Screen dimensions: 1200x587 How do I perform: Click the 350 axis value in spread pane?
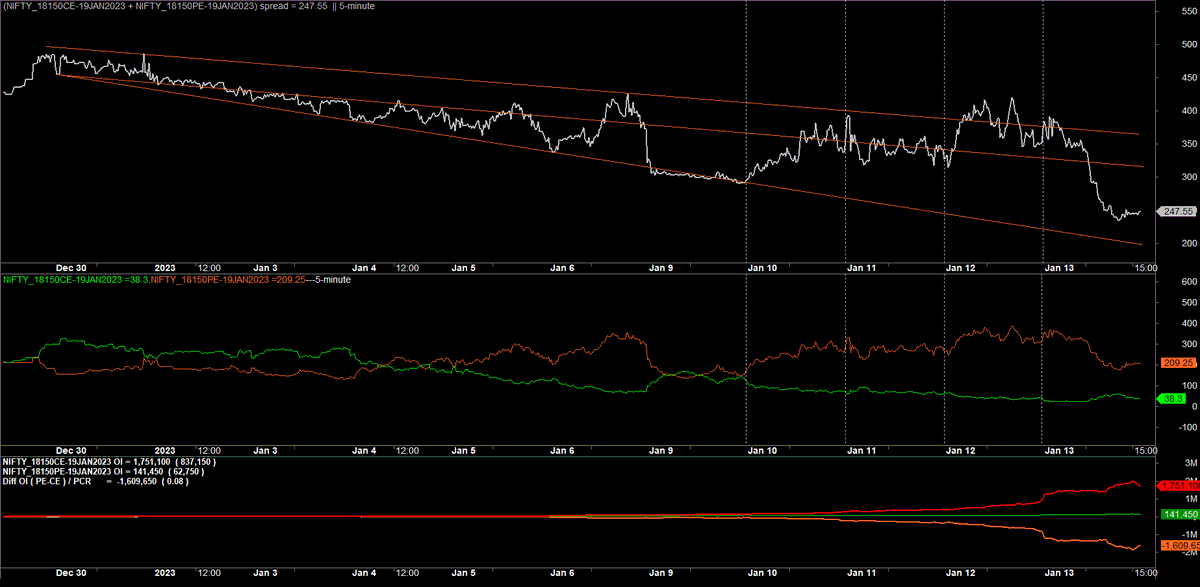click(x=1189, y=145)
